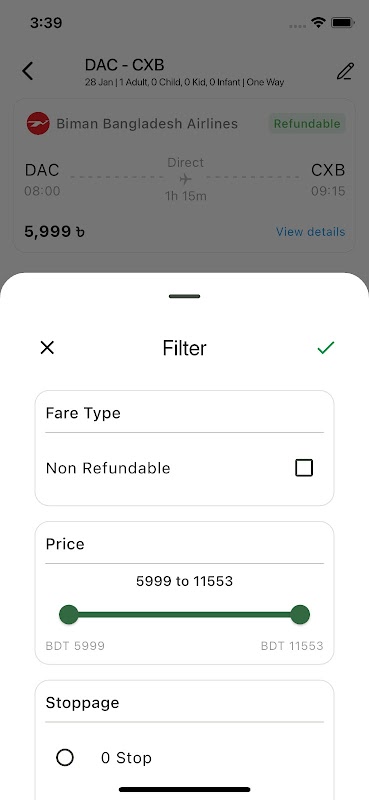Close the Filter sheet with X

tap(47, 348)
